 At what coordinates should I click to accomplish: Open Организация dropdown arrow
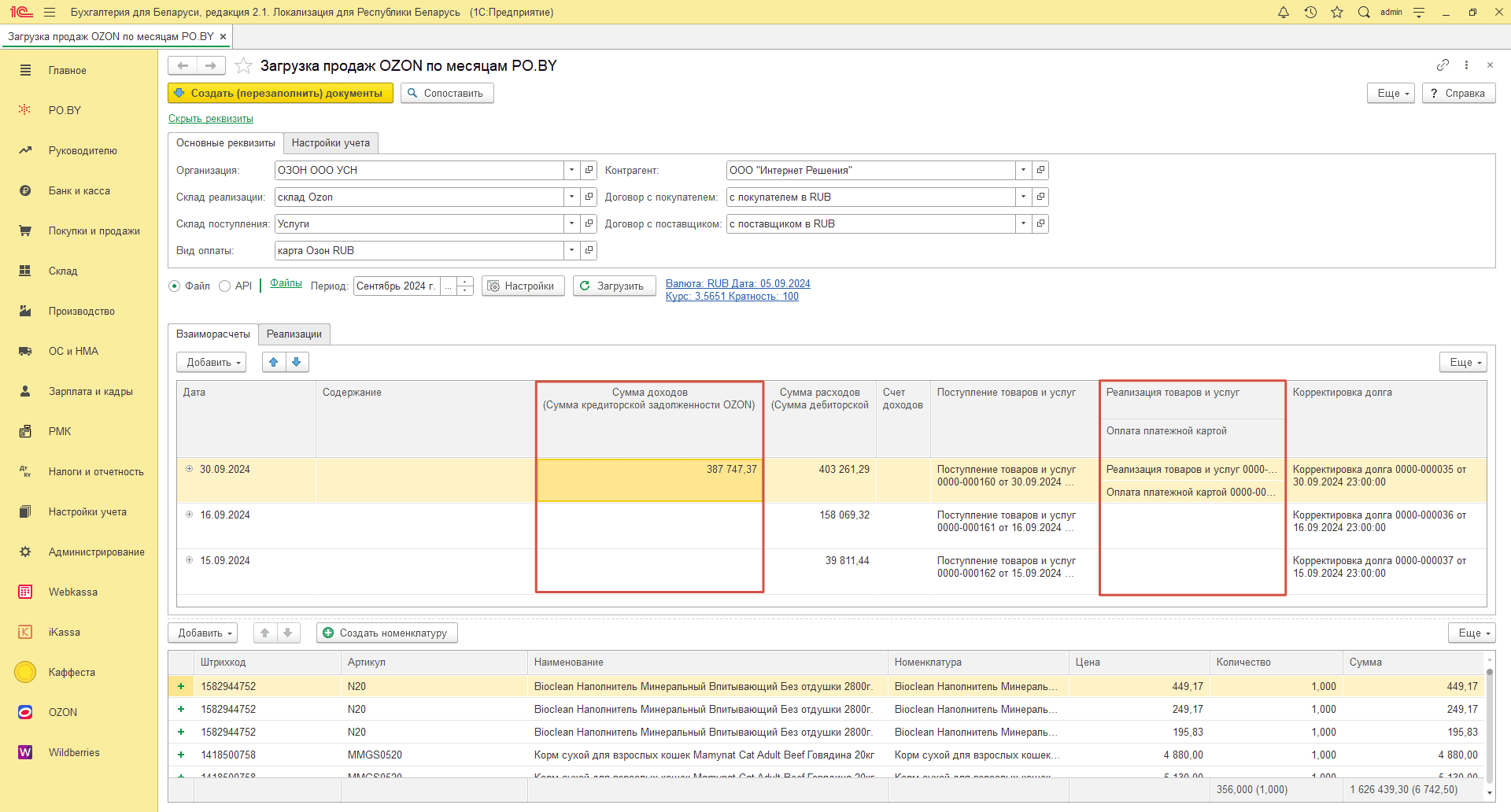coord(572,170)
